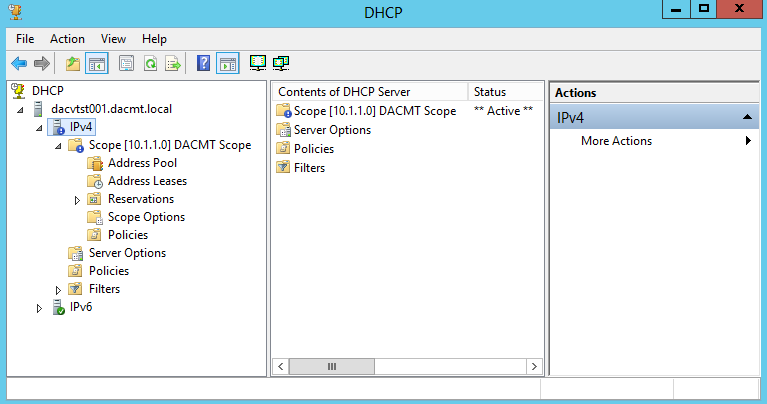Click the Up one level folder icon

click(x=73, y=64)
